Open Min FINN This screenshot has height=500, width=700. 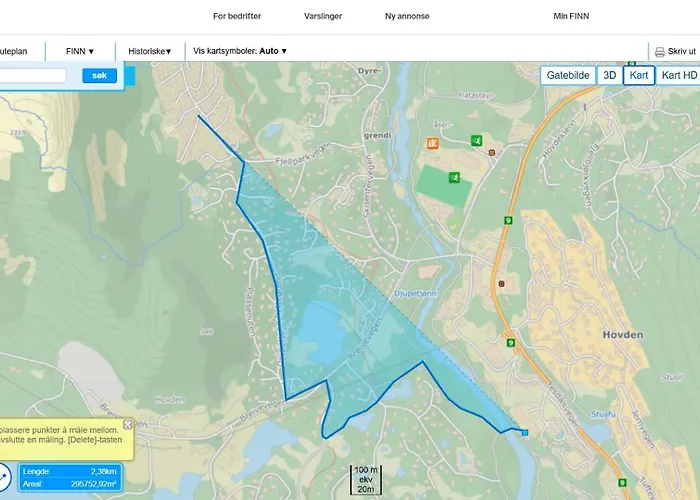click(571, 16)
